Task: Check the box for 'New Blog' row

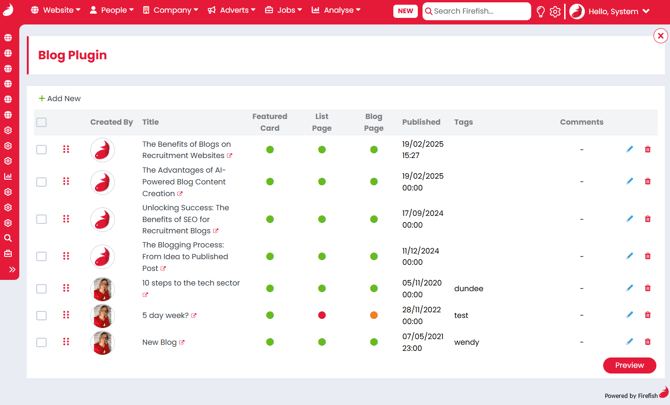Action: pos(41,342)
